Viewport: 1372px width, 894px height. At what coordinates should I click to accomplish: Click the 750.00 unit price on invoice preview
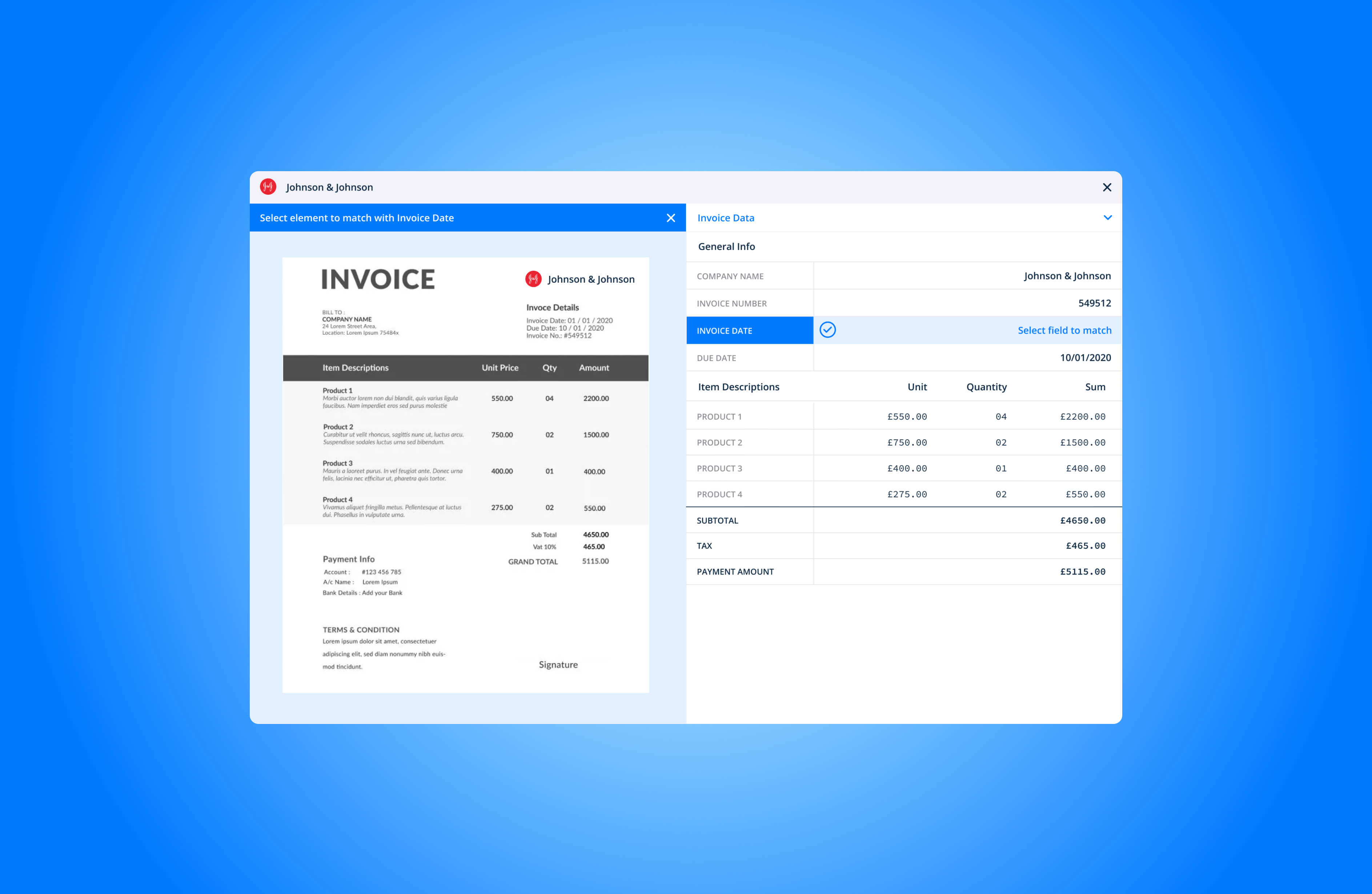tap(502, 435)
